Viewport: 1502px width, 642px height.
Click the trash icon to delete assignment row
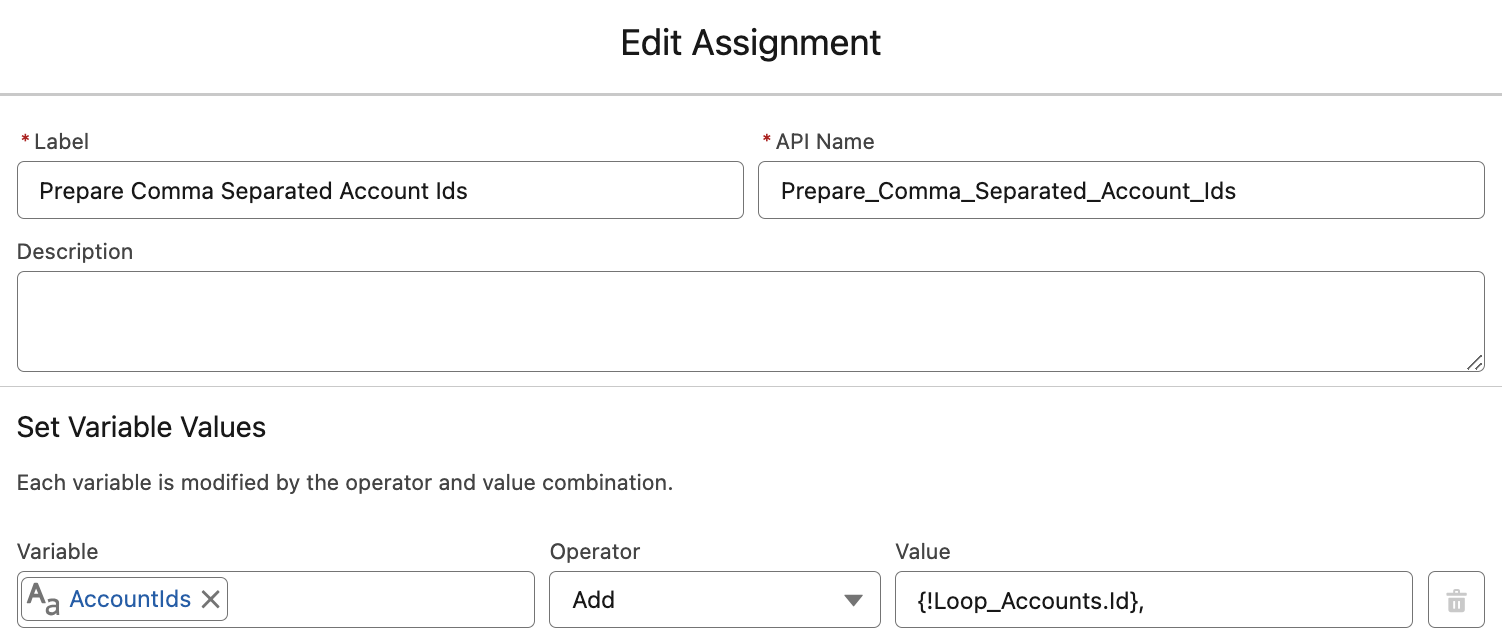[x=1457, y=599]
